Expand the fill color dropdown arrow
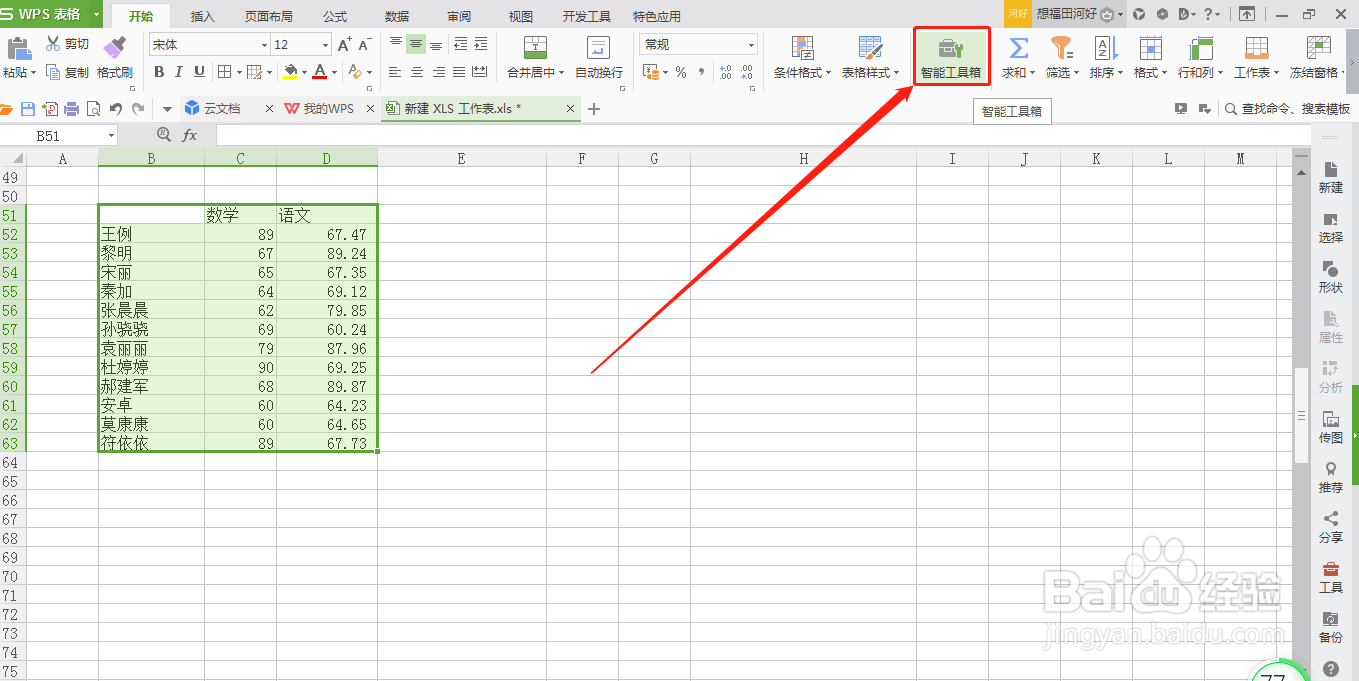 tap(302, 72)
